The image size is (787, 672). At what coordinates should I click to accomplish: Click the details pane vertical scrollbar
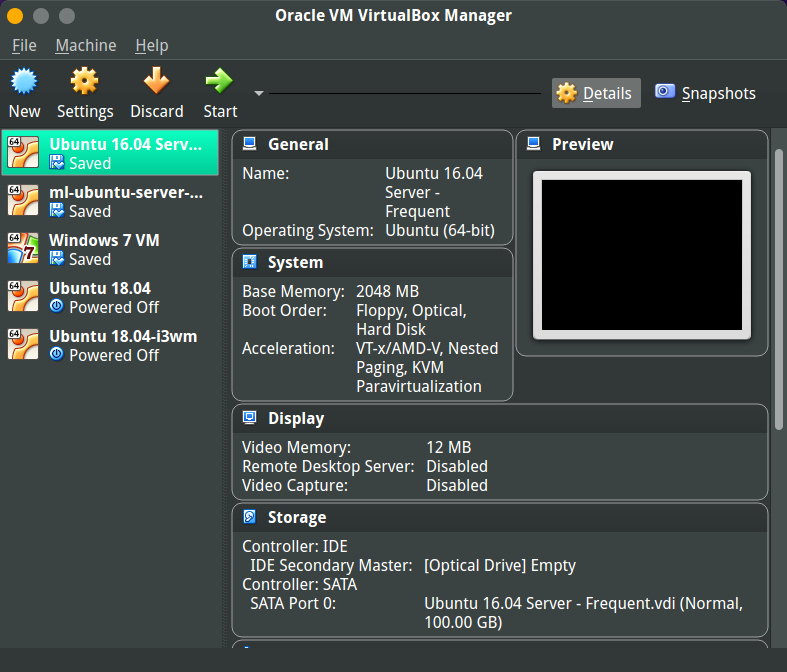tap(778, 289)
